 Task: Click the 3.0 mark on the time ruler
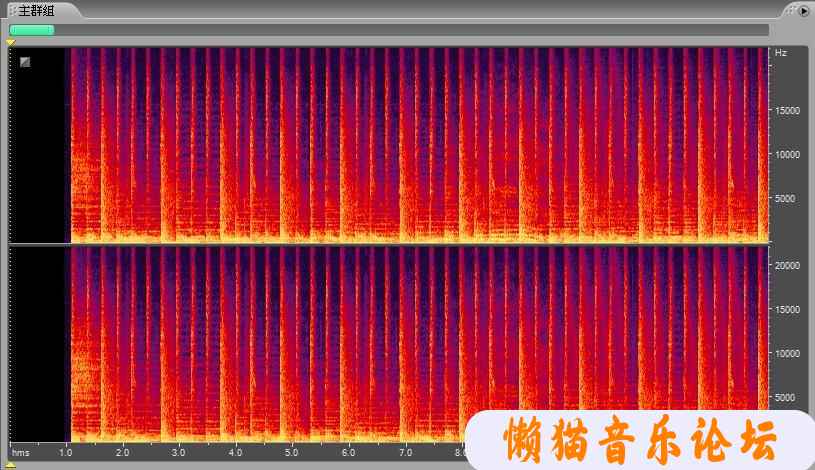179,453
